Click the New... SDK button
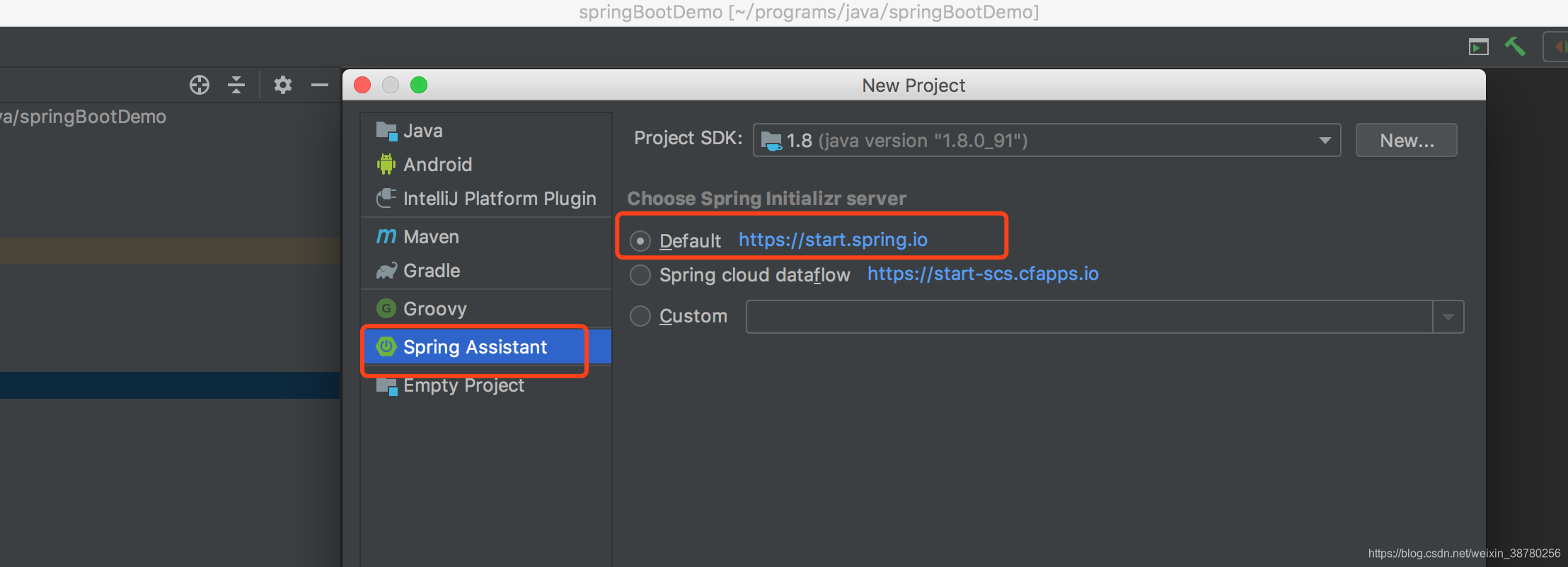Image resolution: width=1568 pixels, height=567 pixels. coord(1407,140)
